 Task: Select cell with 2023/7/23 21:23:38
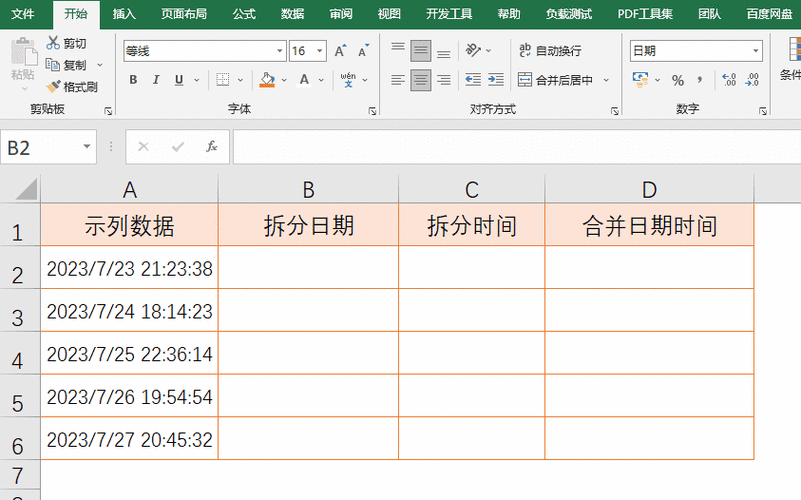click(129, 268)
